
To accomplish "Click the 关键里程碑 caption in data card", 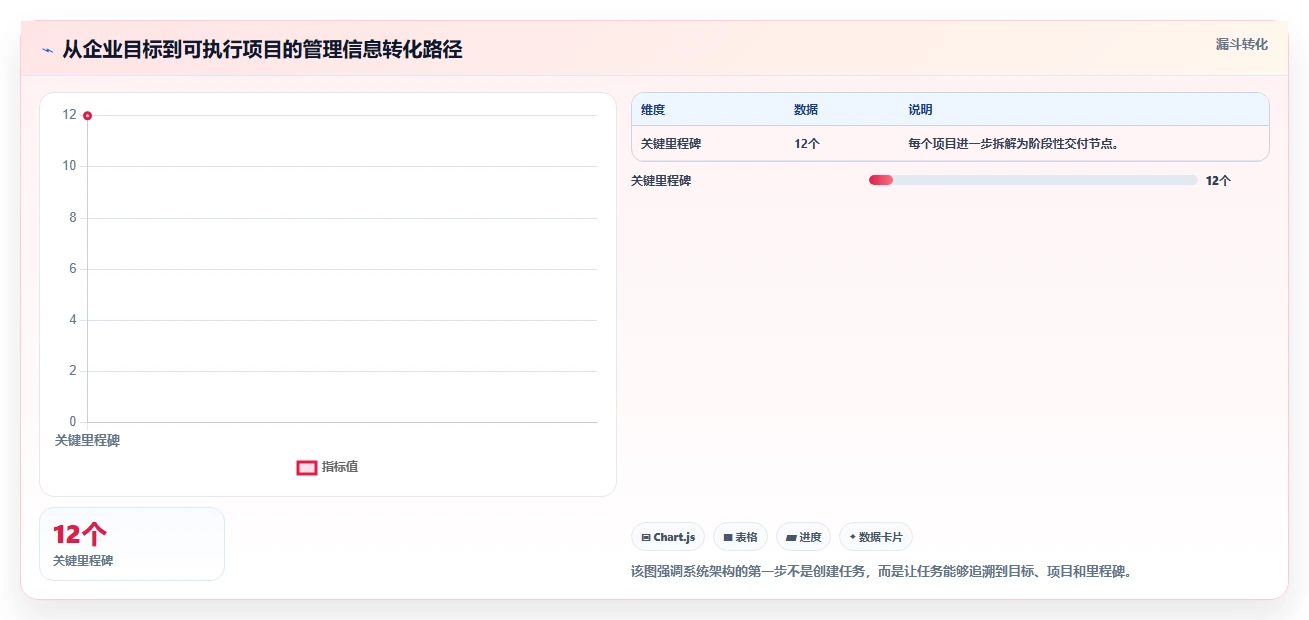I will click(83, 561).
